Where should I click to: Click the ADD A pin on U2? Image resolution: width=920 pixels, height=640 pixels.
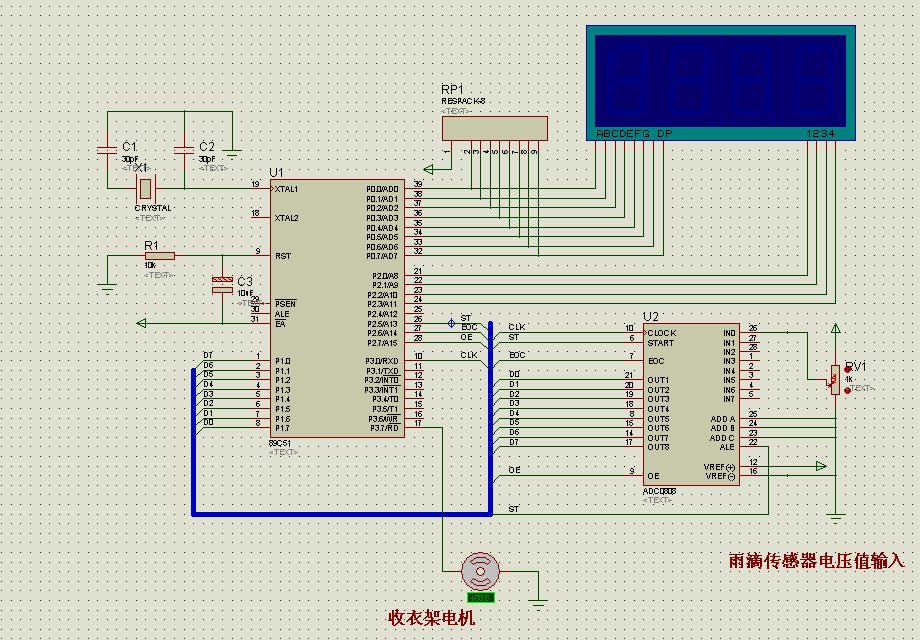click(723, 419)
